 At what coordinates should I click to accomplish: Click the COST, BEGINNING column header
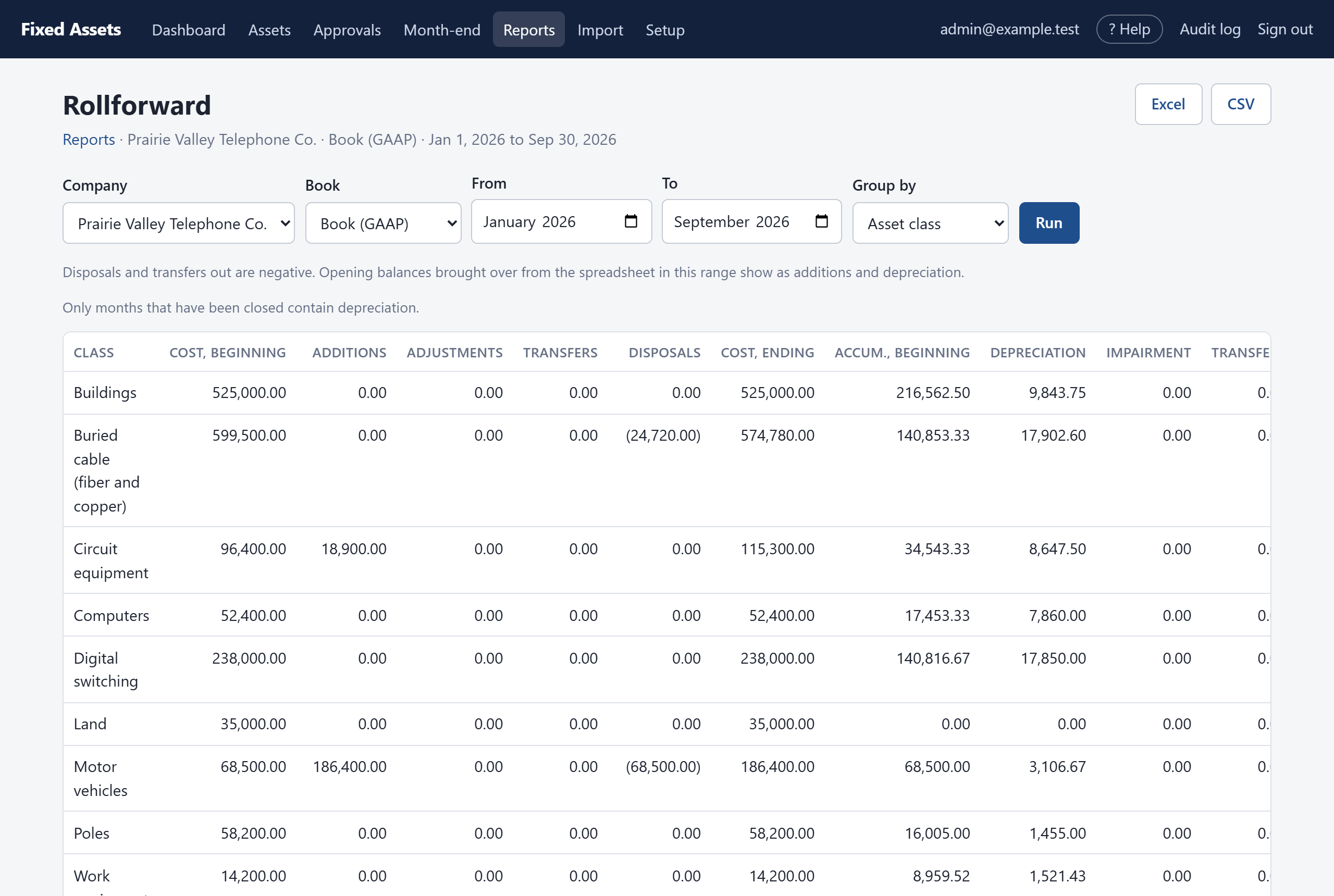228,353
